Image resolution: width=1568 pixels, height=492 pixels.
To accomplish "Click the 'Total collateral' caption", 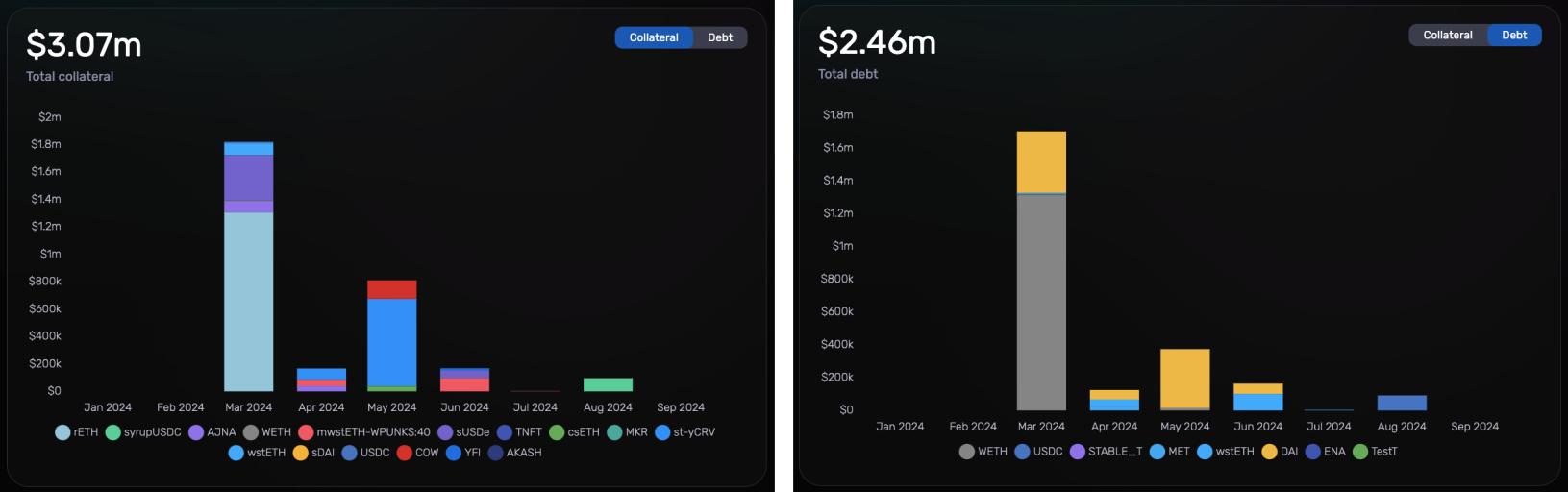I will pyautogui.click(x=69, y=76).
